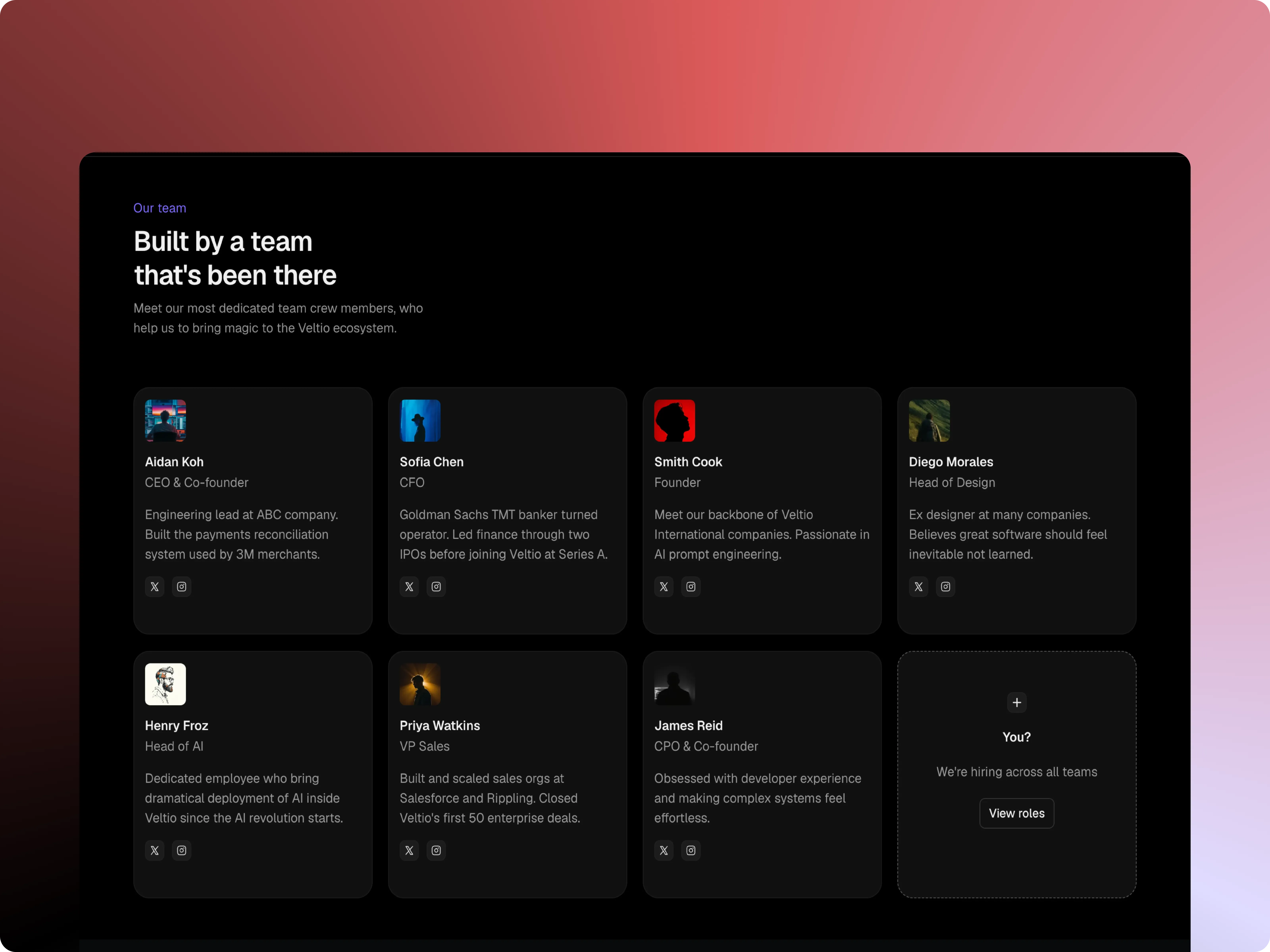Select the title 'Founder'

(677, 483)
